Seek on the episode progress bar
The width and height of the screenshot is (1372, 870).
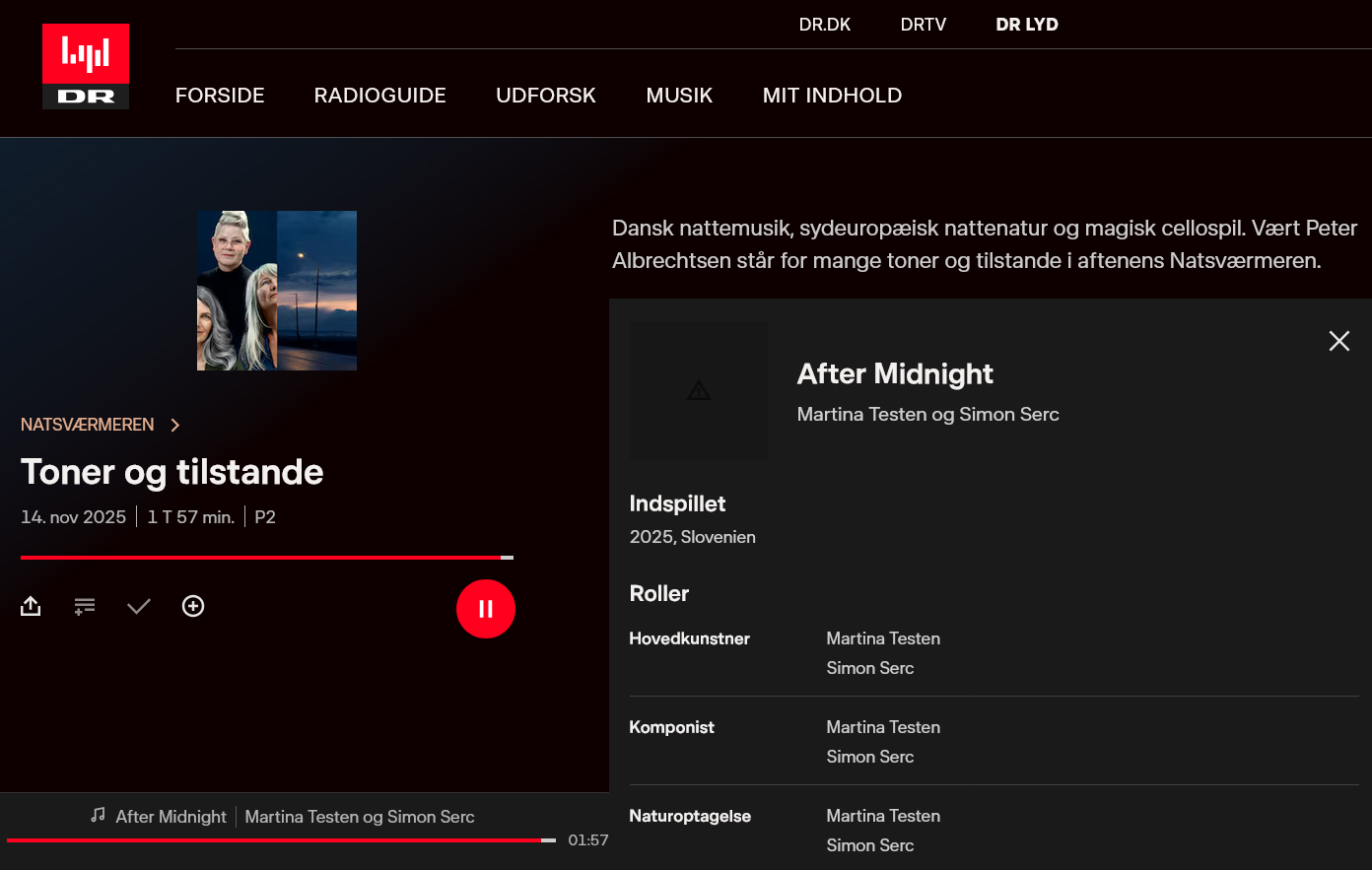(266, 558)
